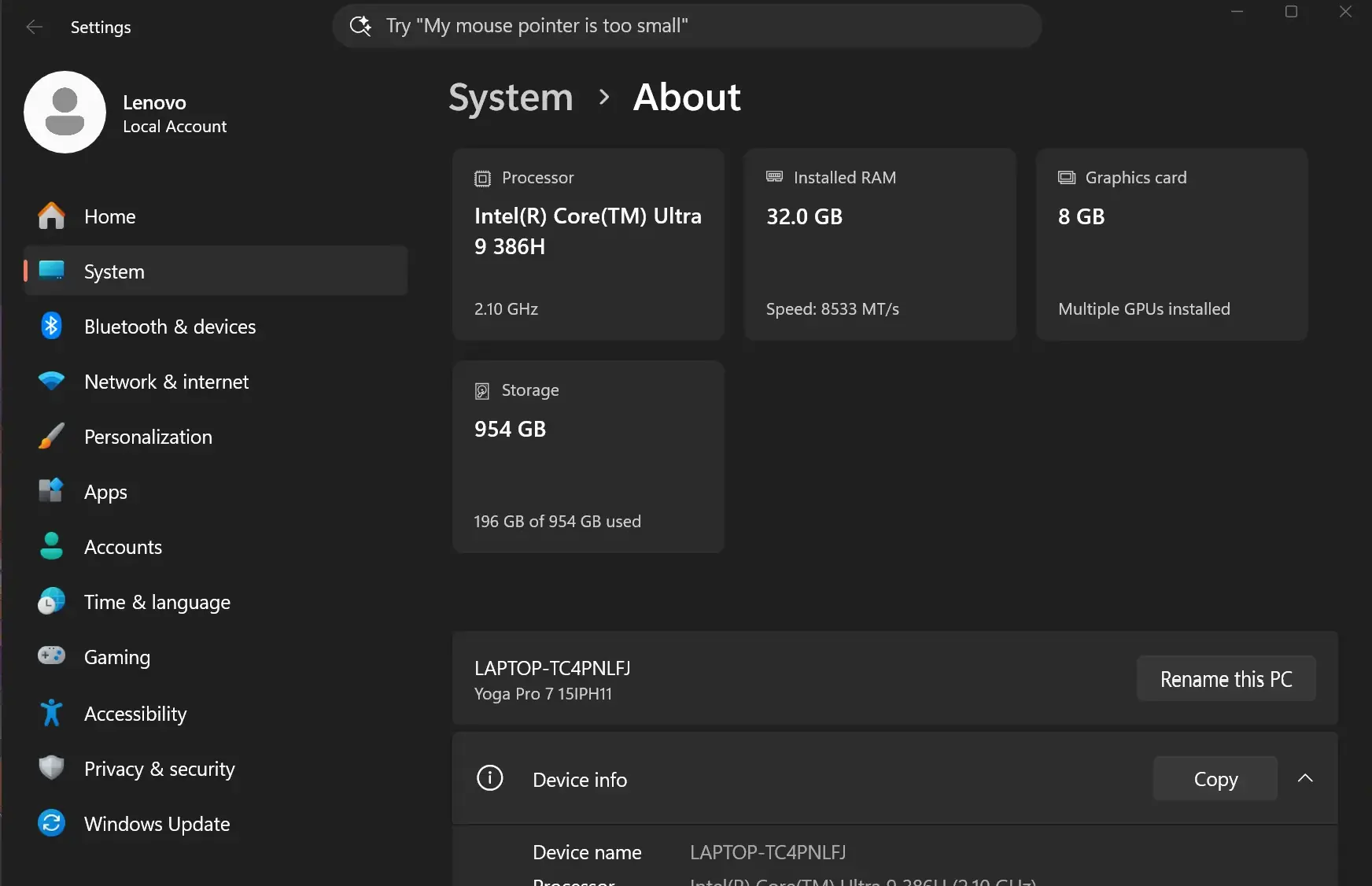Click the Personalization paintbrush icon
This screenshot has width=1372, height=886.
(52, 436)
